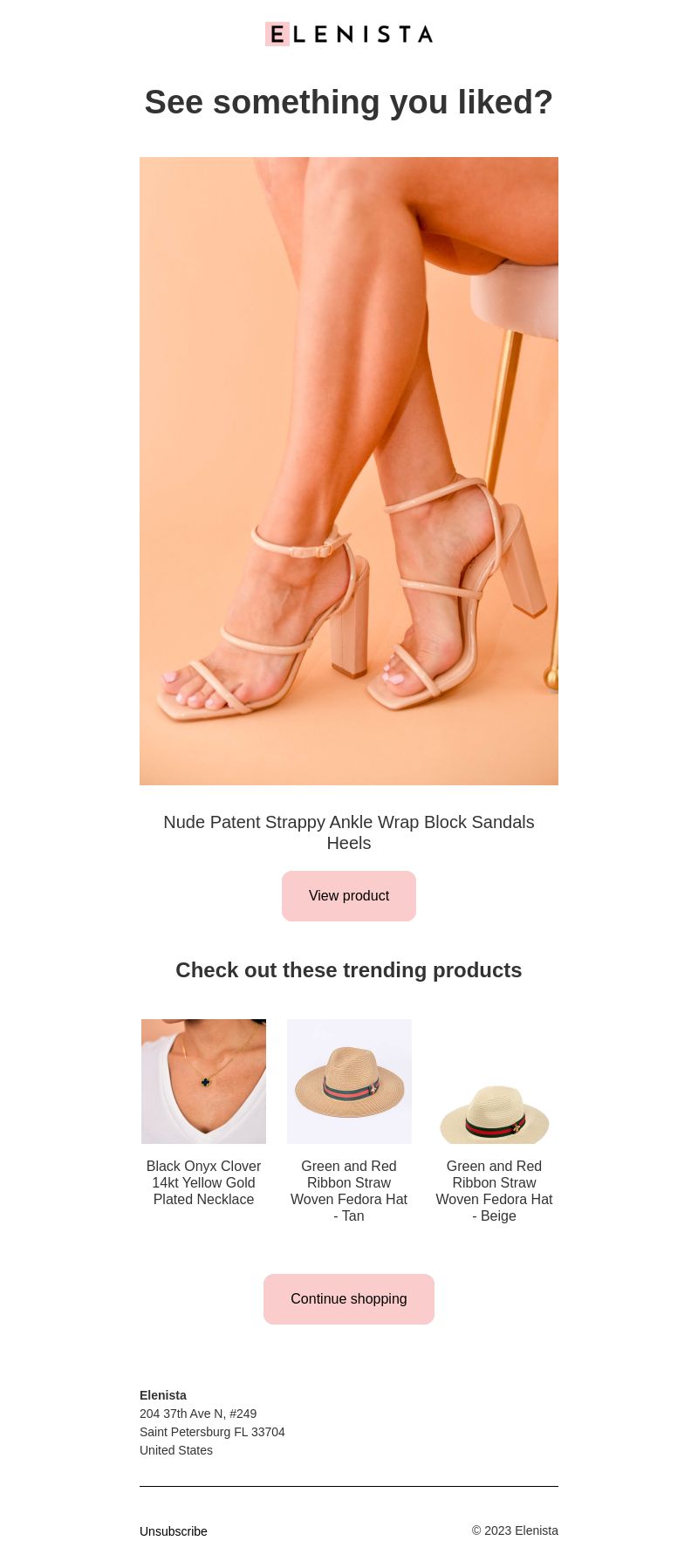Select Woven Fedora Hat - Beige product name
The image size is (698, 1568).
pyautogui.click(x=494, y=1191)
